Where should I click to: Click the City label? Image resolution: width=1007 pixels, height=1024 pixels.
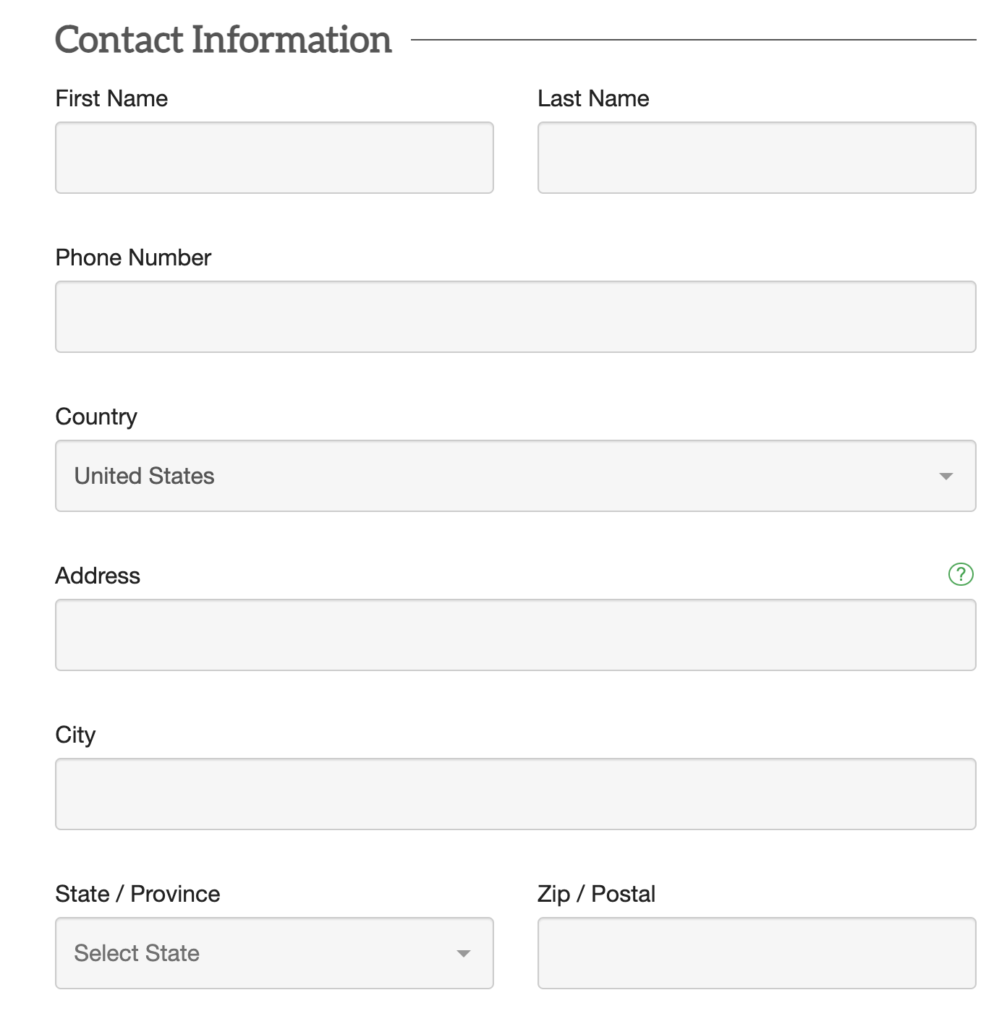(75, 735)
